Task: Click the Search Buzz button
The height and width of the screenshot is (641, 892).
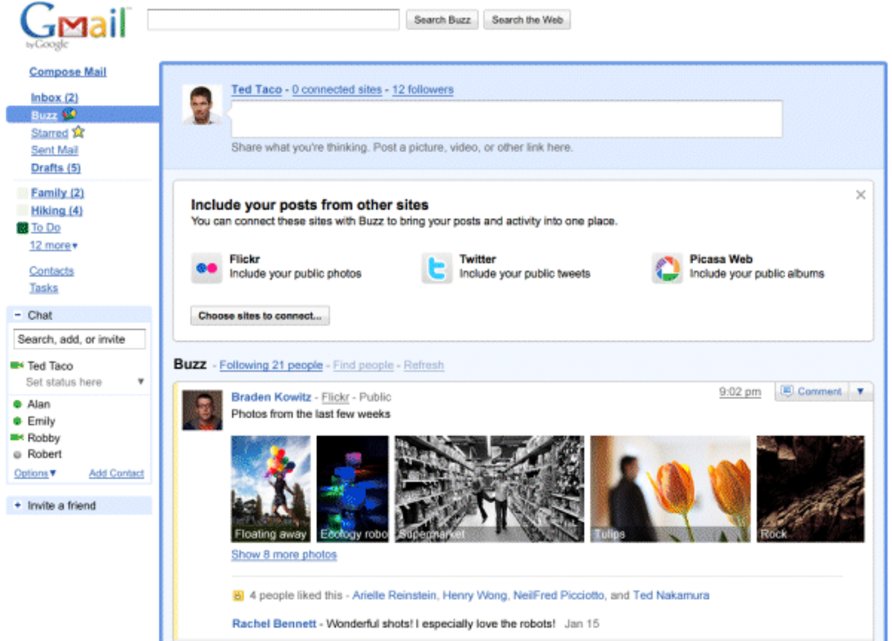Action: [x=442, y=20]
